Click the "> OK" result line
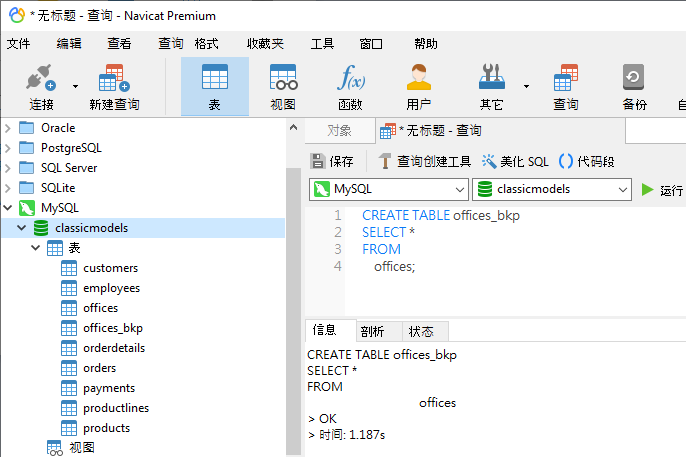This screenshot has height=457, width=686. [x=322, y=419]
